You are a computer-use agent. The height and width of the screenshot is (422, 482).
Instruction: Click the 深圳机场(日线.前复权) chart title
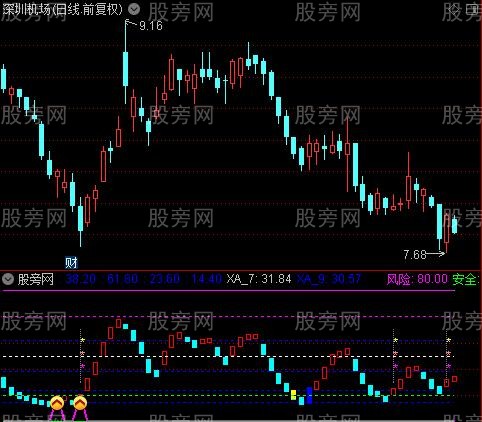point(62,9)
